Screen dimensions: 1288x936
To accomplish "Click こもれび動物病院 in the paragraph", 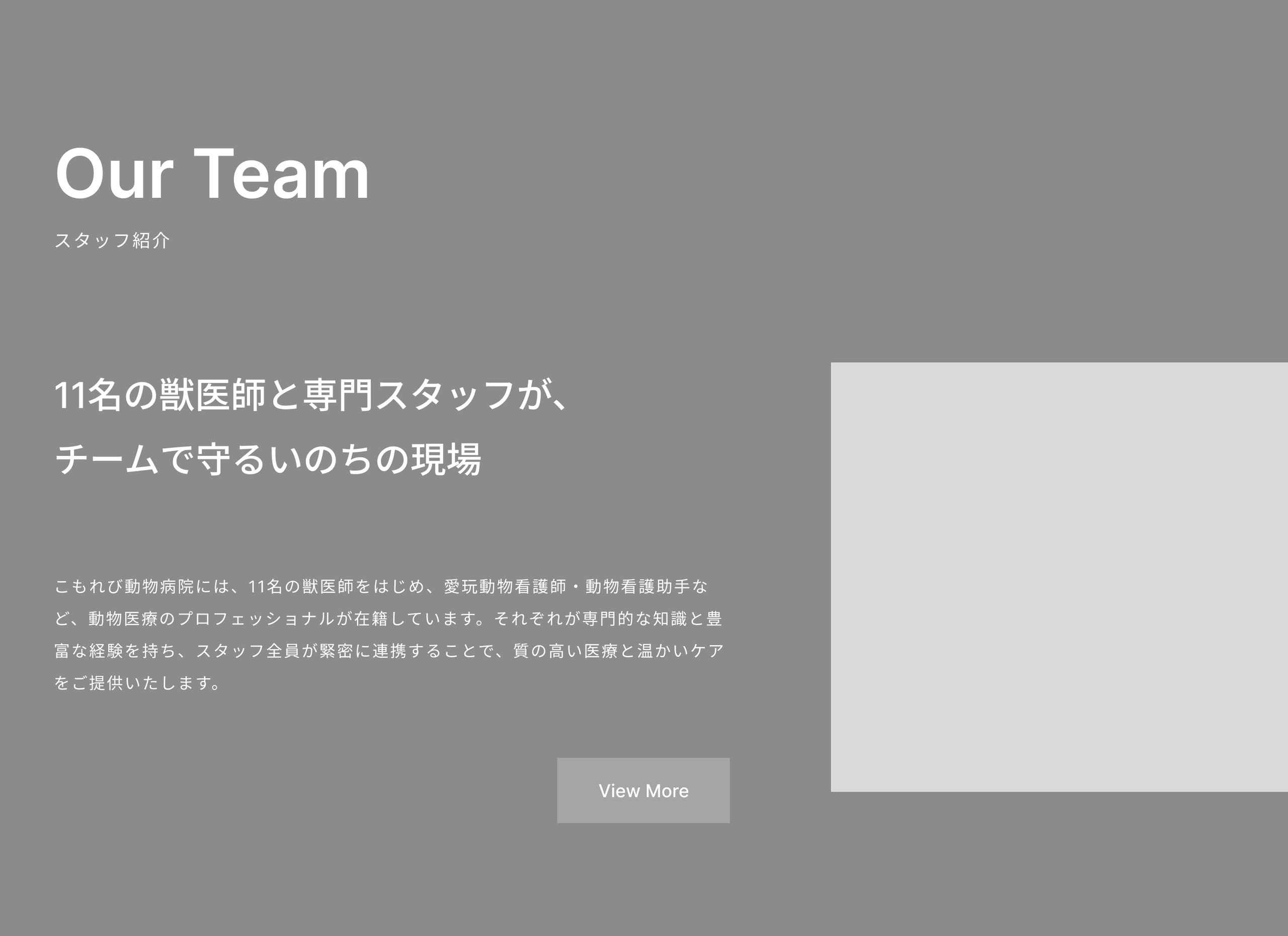I will point(124,586).
